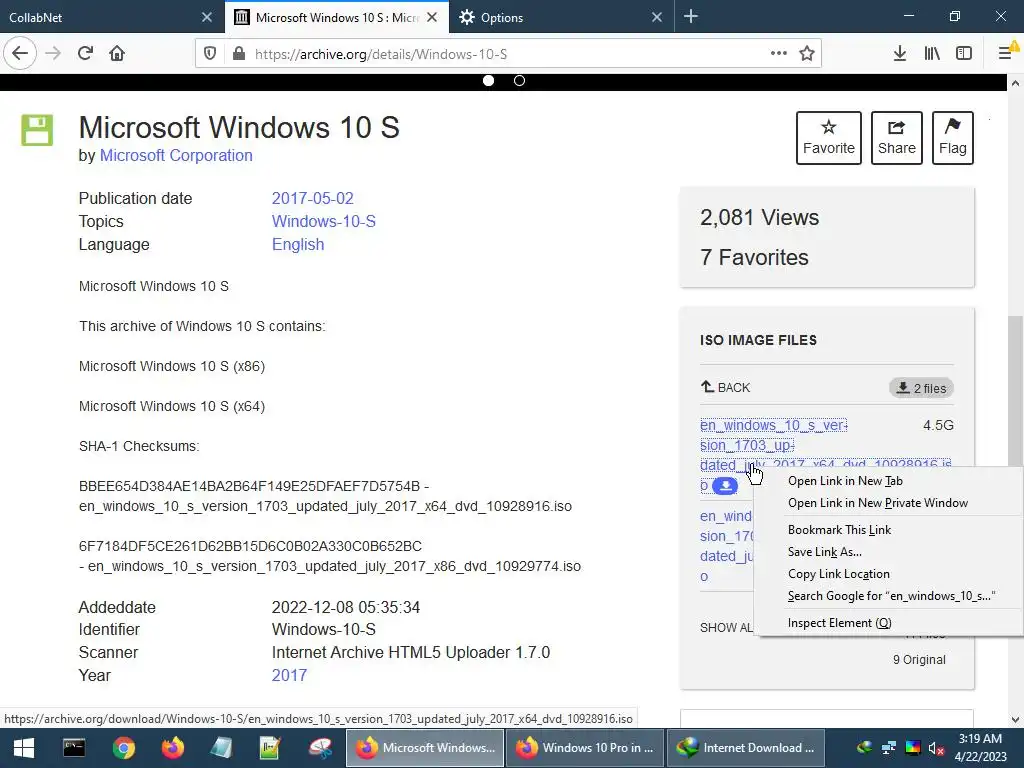Image resolution: width=1024 pixels, height=768 pixels.
Task: Click the x64 SHA-1 checksum hash text
Action: click(x=249, y=487)
